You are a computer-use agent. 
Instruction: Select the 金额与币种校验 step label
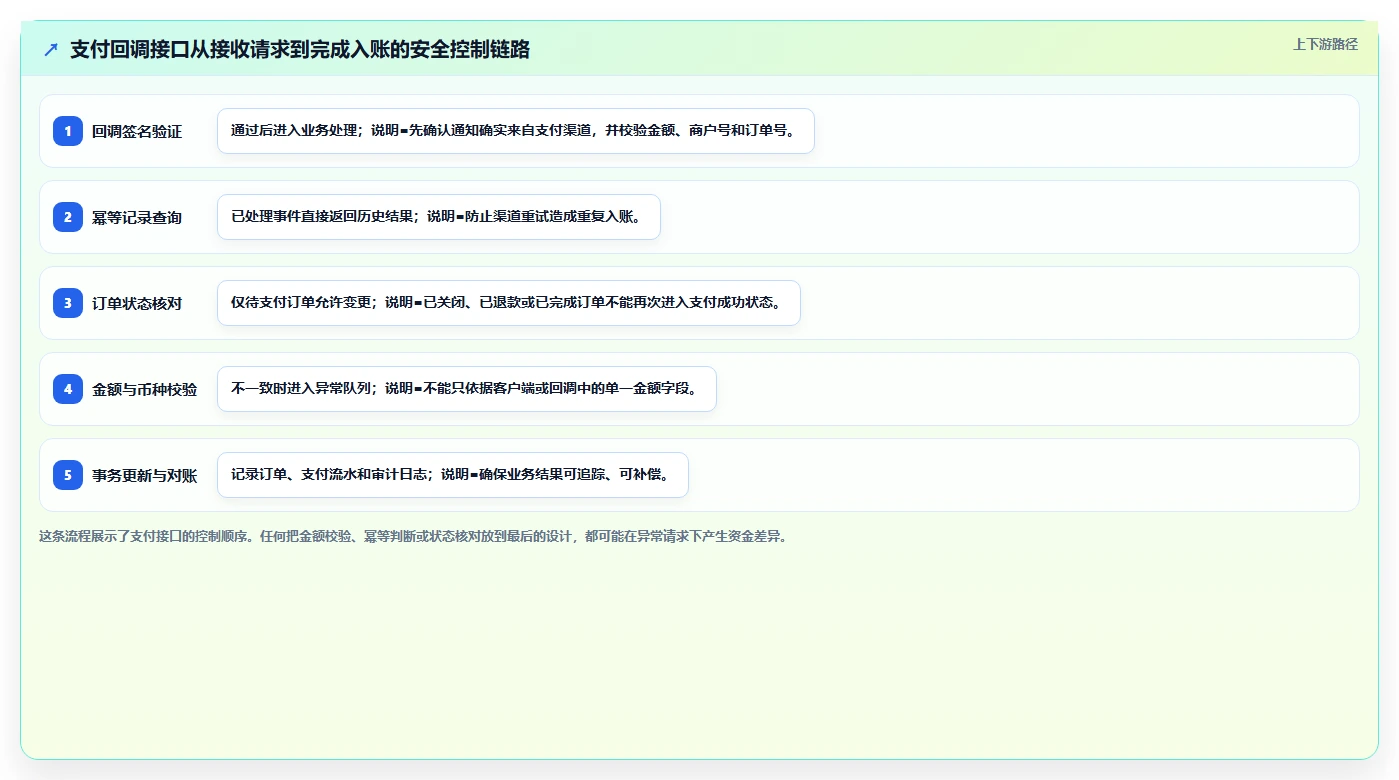coord(145,389)
